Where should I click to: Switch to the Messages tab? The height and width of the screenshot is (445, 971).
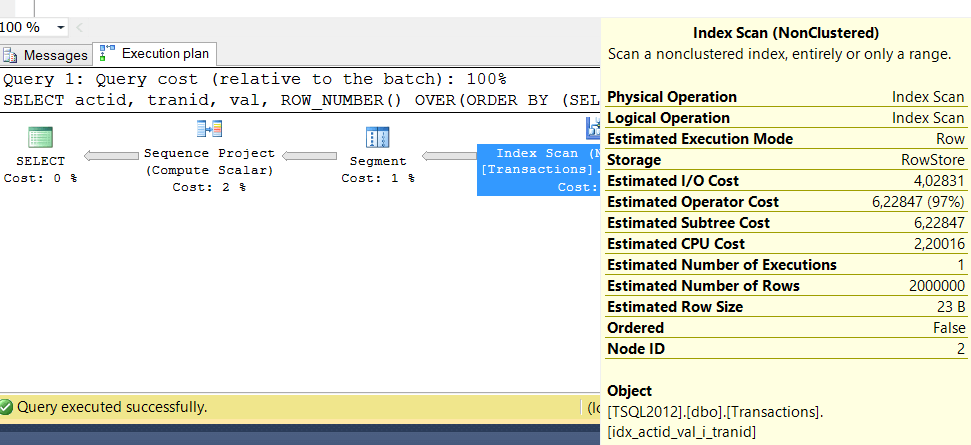point(46,55)
